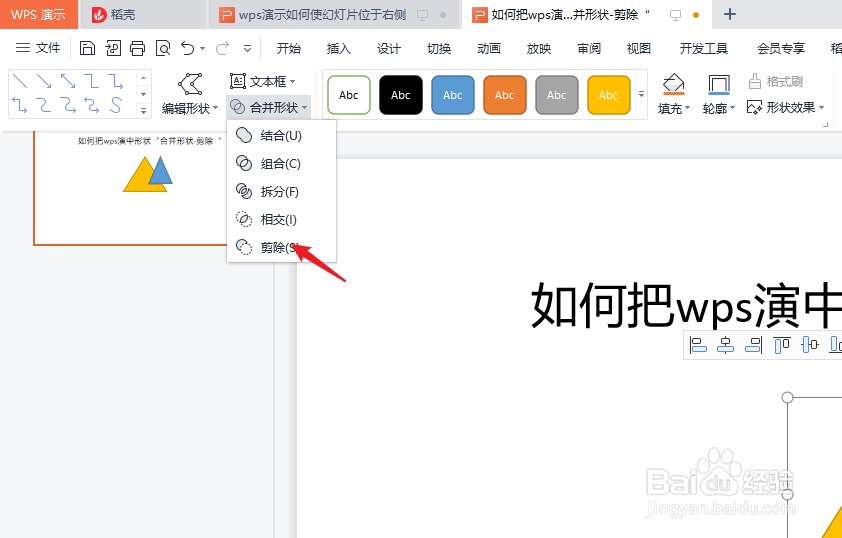
Task: Choose 结合(U) from merge shapes menu
Action: 281,135
